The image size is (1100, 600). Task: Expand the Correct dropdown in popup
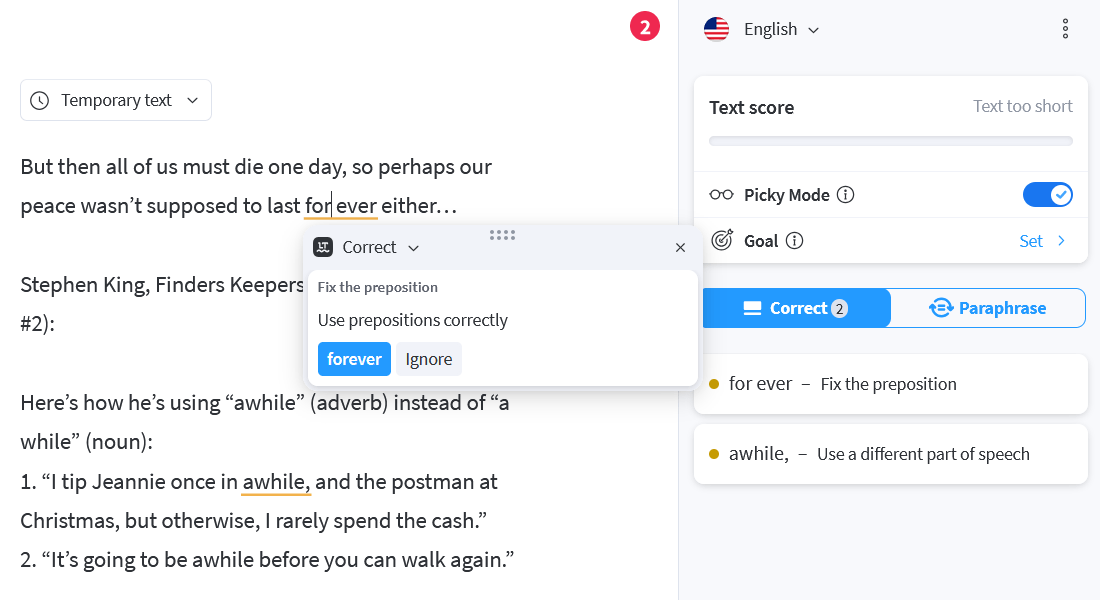pyautogui.click(x=380, y=247)
